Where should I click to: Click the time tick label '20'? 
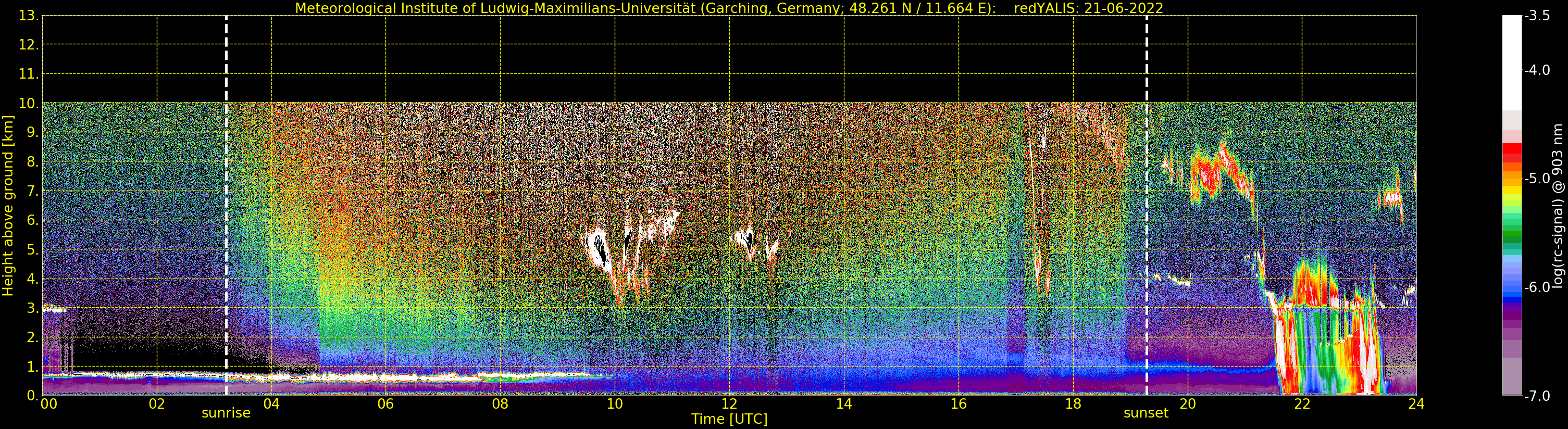[1188, 404]
